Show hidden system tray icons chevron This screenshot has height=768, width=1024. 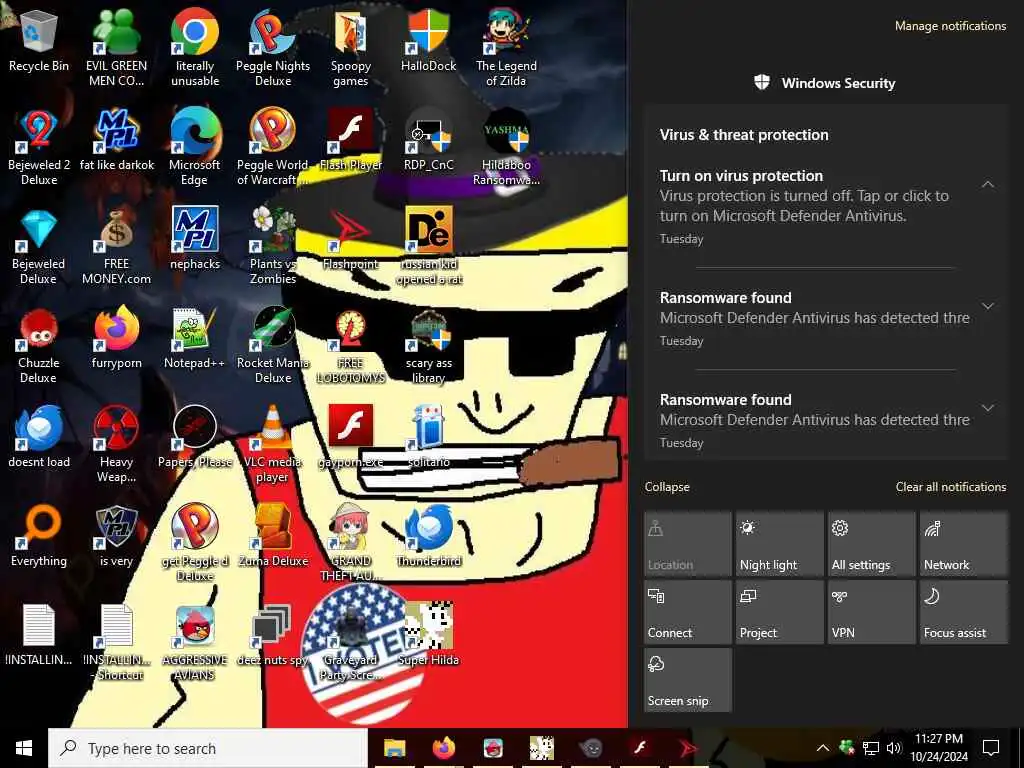coord(823,748)
